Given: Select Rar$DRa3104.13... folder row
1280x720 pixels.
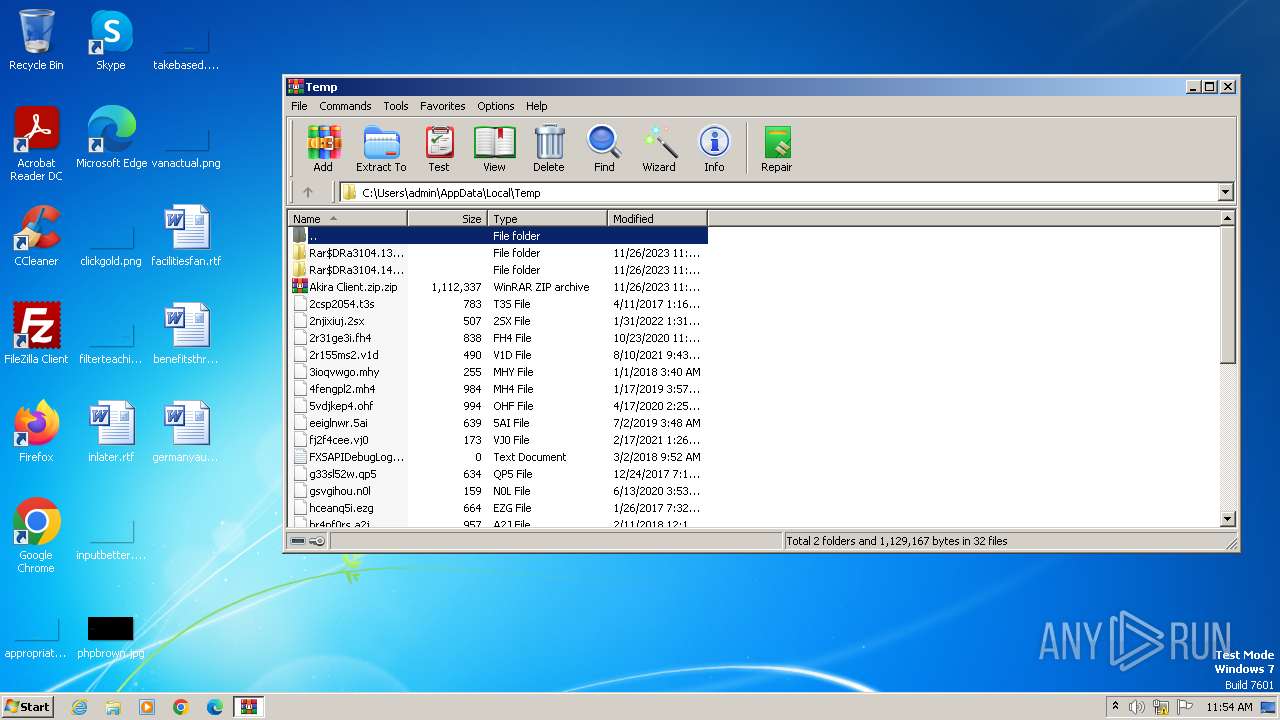Looking at the screenshot, I should 498,253.
